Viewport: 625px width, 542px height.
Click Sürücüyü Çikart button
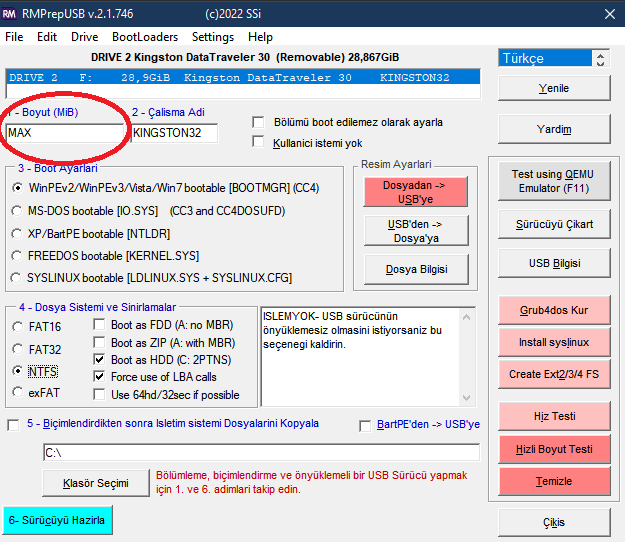(554, 224)
